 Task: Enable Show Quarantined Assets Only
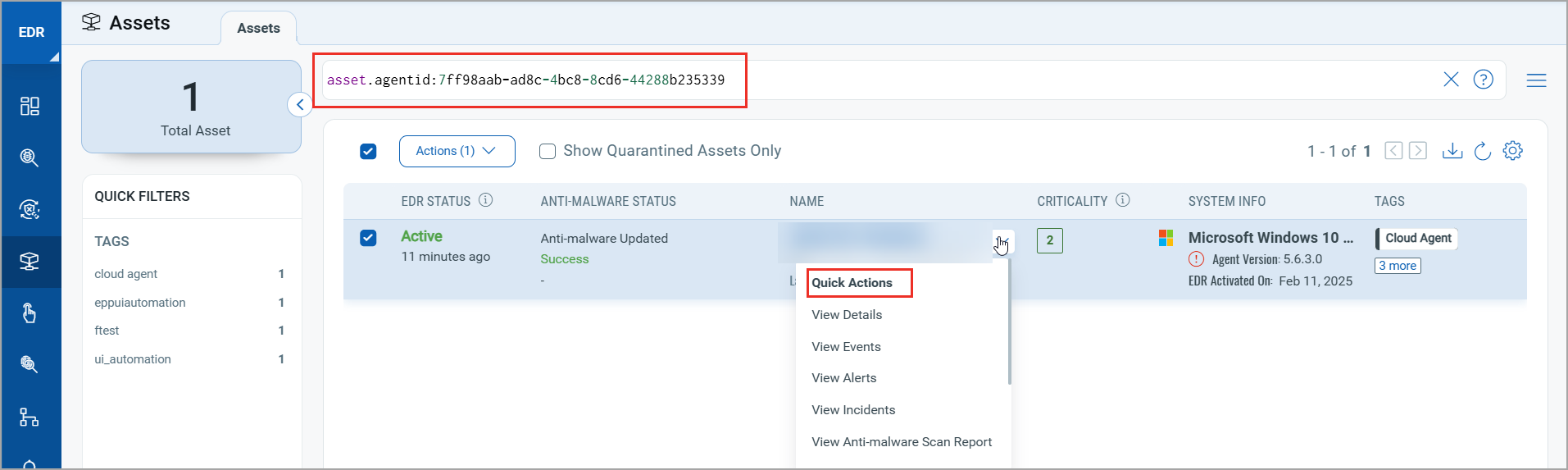tap(548, 151)
